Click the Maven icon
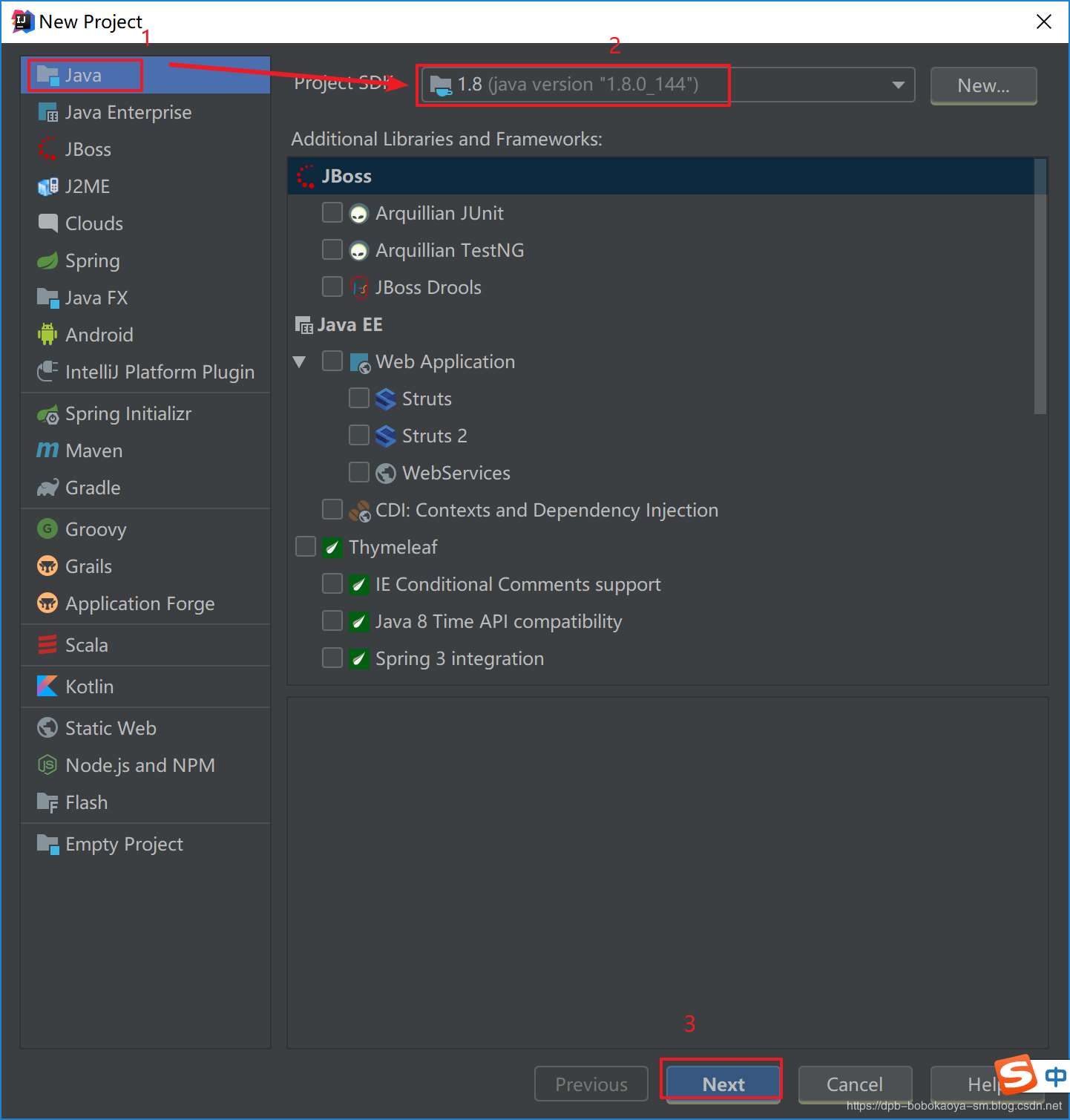The image size is (1070, 1120). 47,451
